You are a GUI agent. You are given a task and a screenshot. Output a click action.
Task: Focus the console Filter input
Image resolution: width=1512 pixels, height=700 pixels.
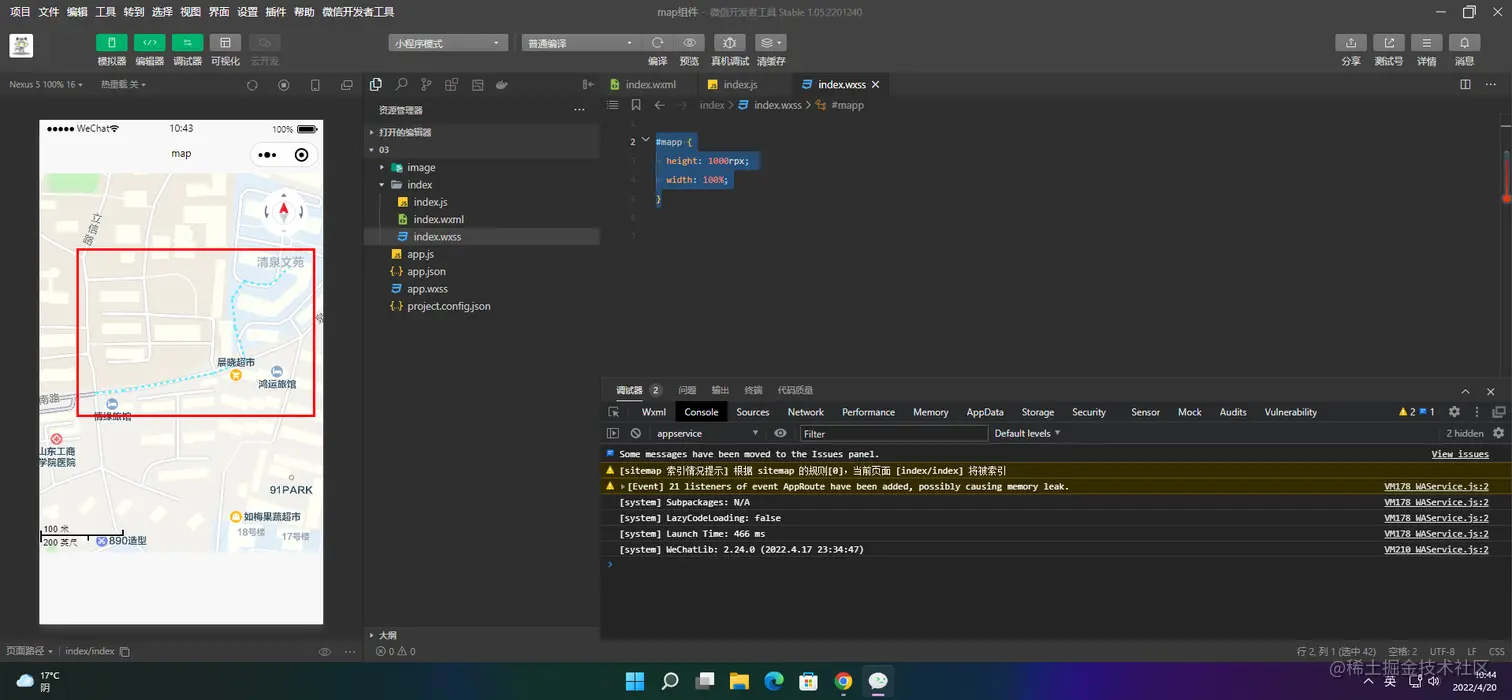coord(894,433)
